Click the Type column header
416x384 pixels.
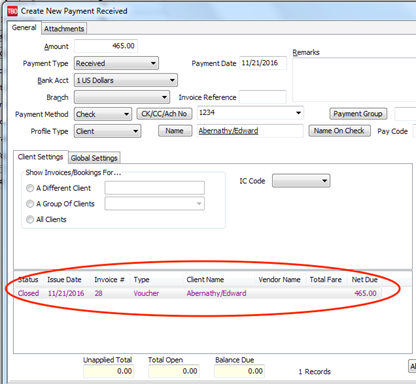click(157, 280)
